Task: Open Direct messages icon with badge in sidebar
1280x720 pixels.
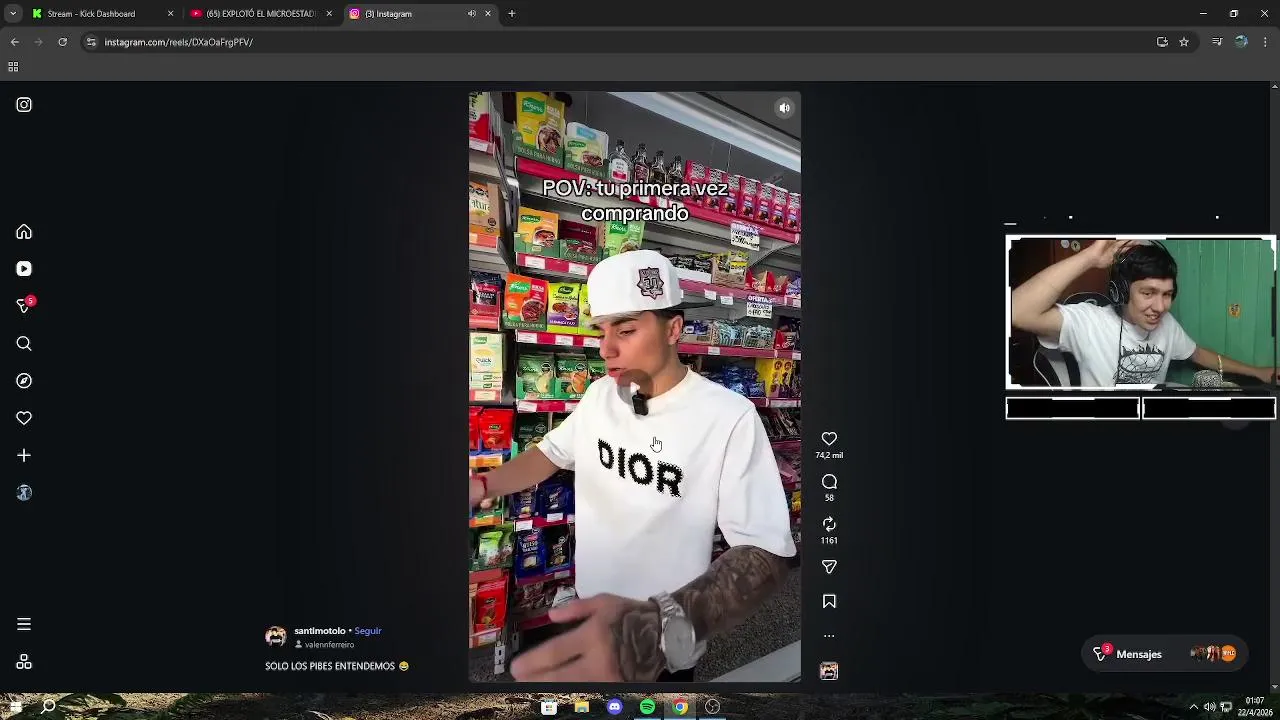Action: (24, 306)
